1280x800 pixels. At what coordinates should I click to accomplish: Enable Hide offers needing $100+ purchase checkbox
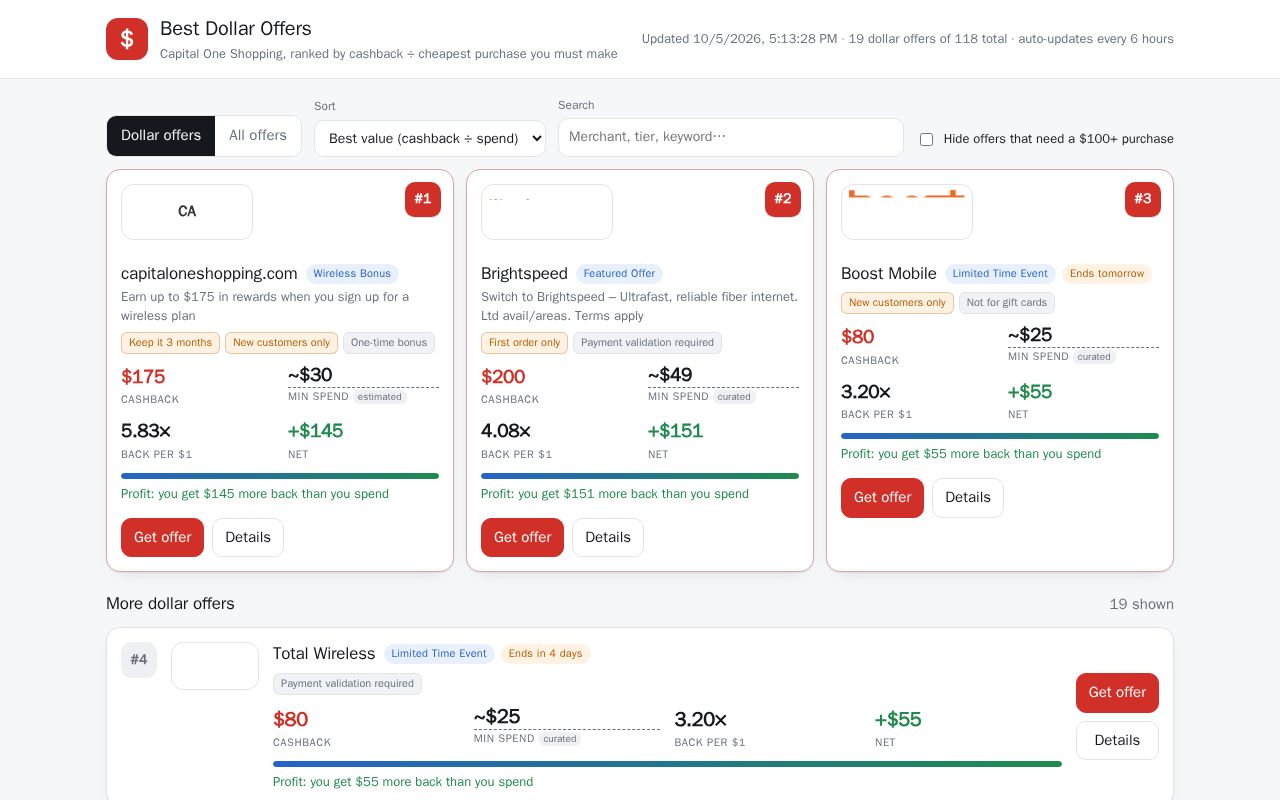tap(926, 139)
